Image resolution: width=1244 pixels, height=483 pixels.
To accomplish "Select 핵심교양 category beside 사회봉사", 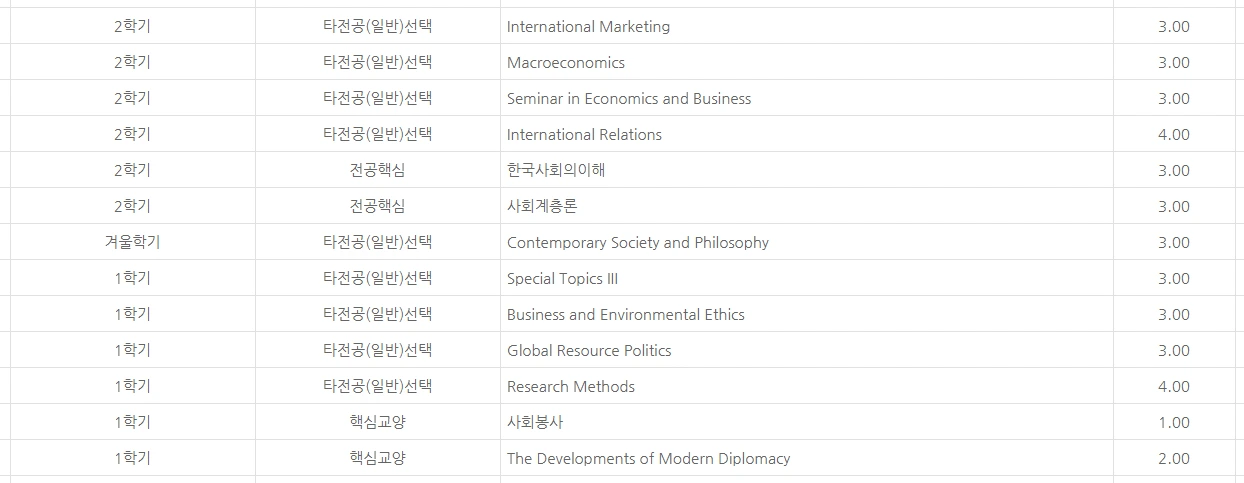I will (x=378, y=422).
